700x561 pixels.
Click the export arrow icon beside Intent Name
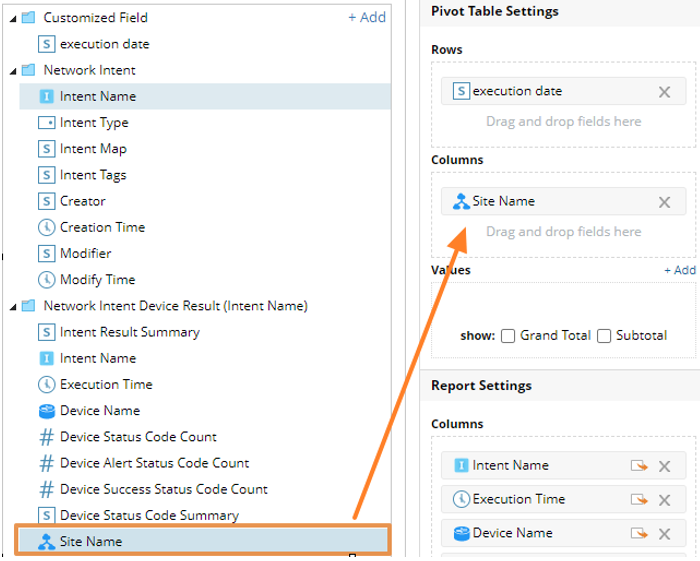tap(639, 466)
